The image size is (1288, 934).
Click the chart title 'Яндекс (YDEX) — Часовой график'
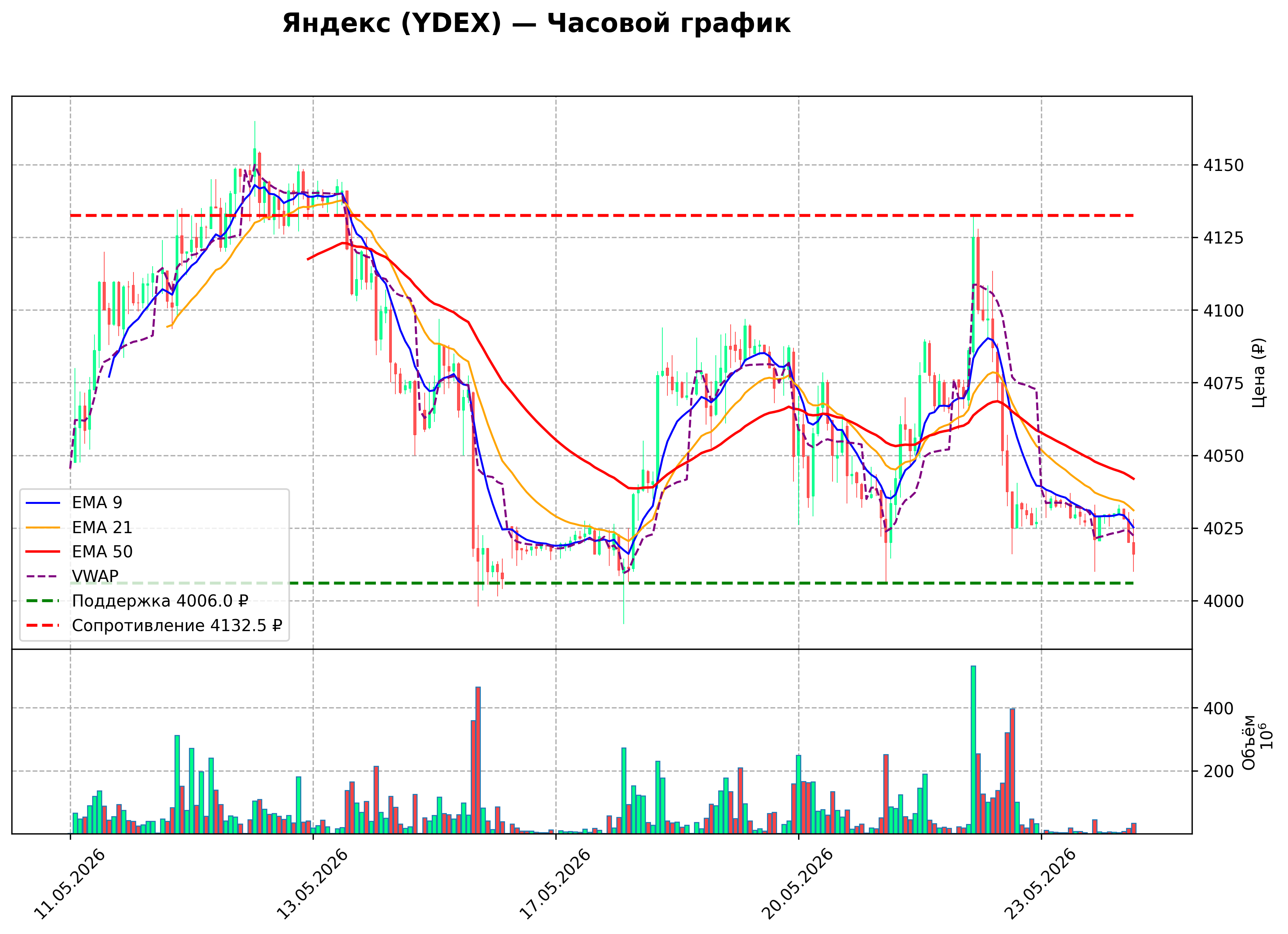(536, 24)
